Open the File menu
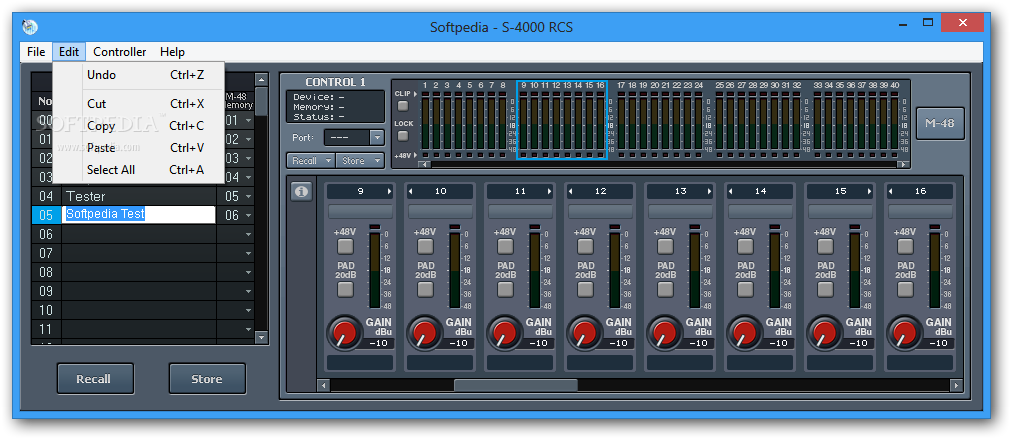This screenshot has height=439, width=1011. (36, 52)
